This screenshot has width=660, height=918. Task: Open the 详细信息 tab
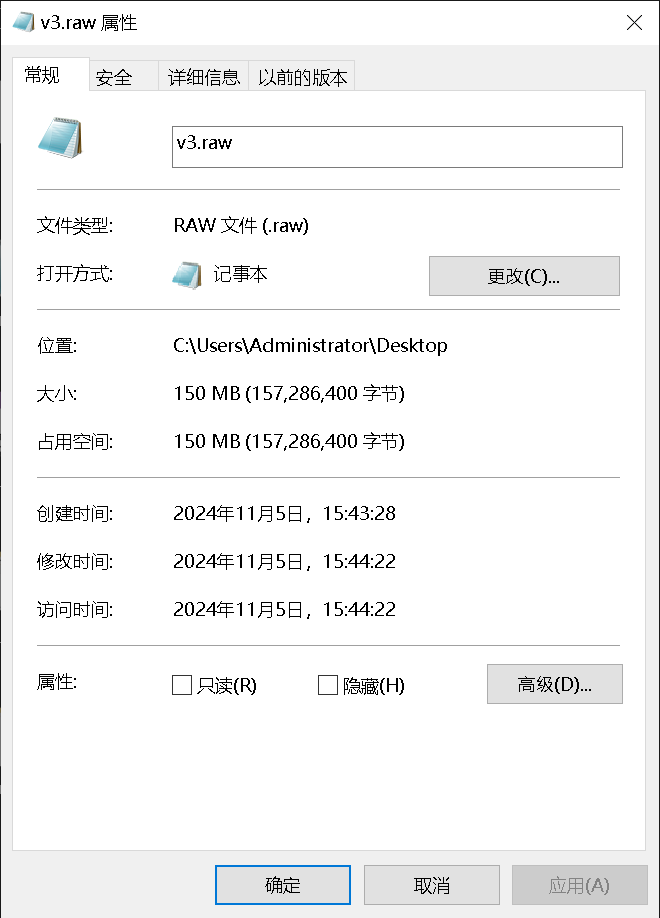[204, 77]
